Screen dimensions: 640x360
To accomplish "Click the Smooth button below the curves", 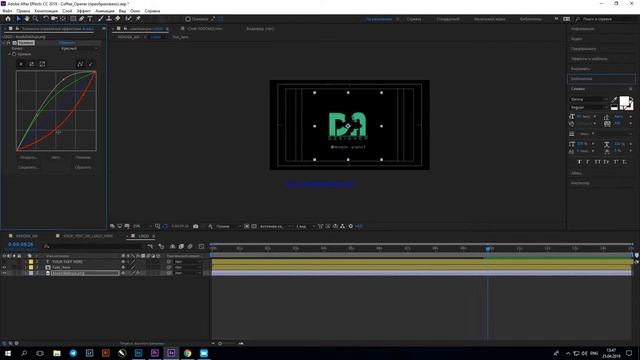I will tap(83, 158).
